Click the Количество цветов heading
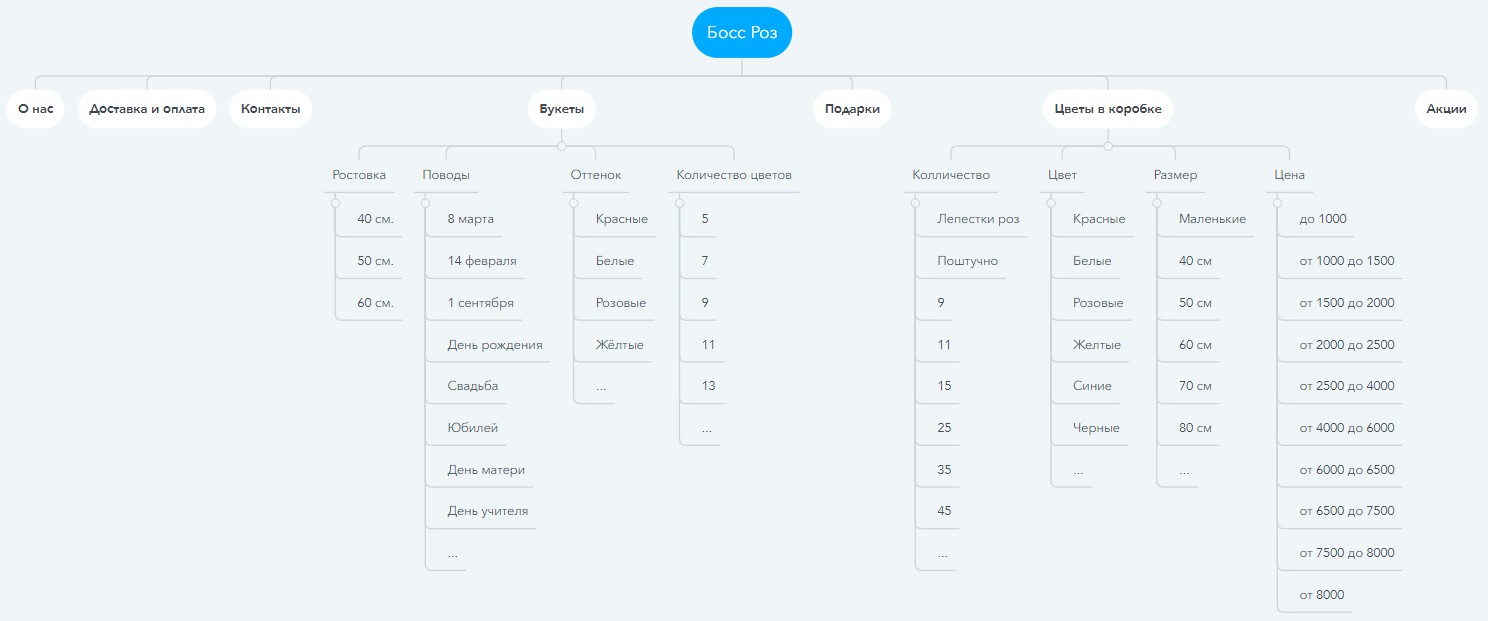The width and height of the screenshot is (1488, 621). [734, 175]
